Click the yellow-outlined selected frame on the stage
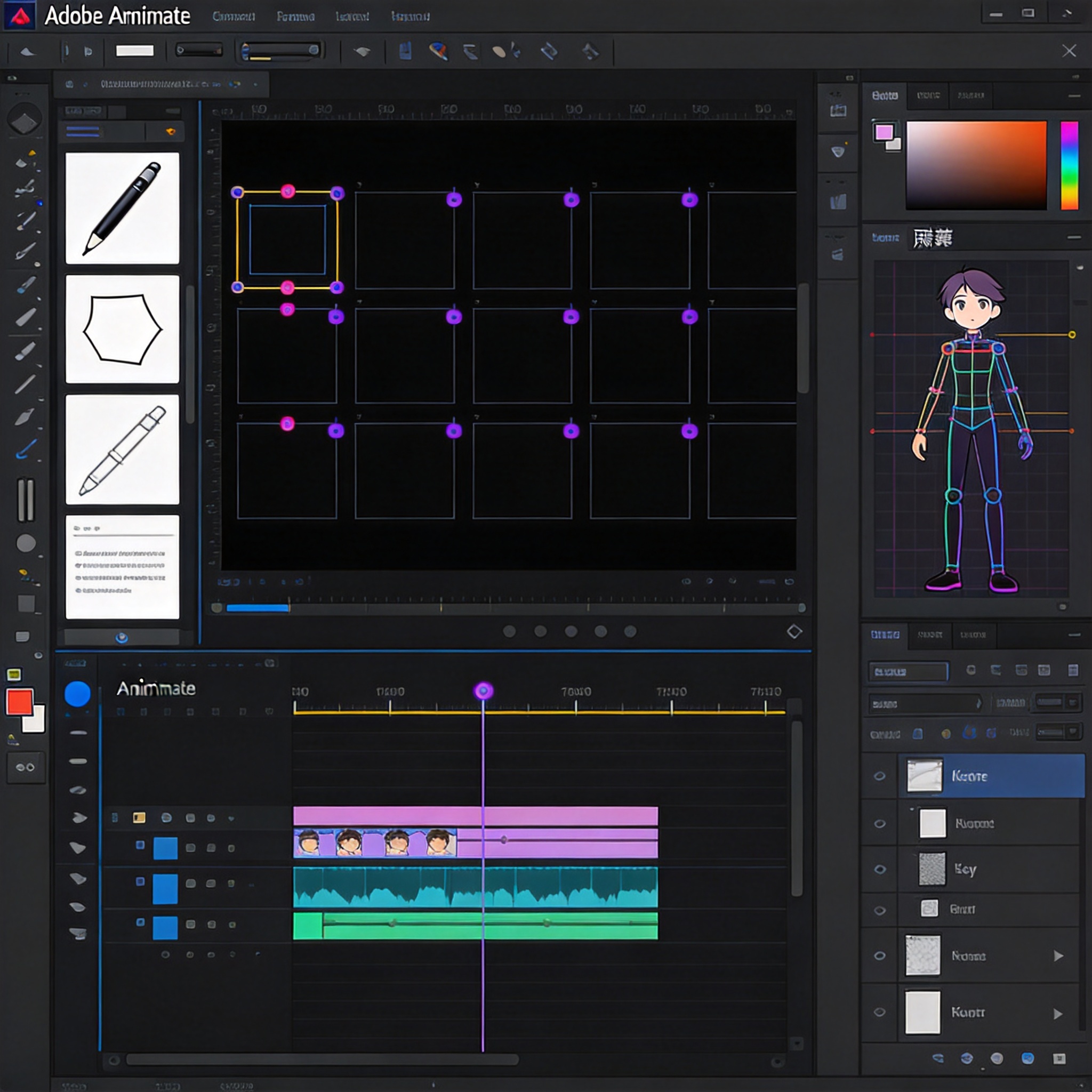1092x1092 pixels. (287, 239)
